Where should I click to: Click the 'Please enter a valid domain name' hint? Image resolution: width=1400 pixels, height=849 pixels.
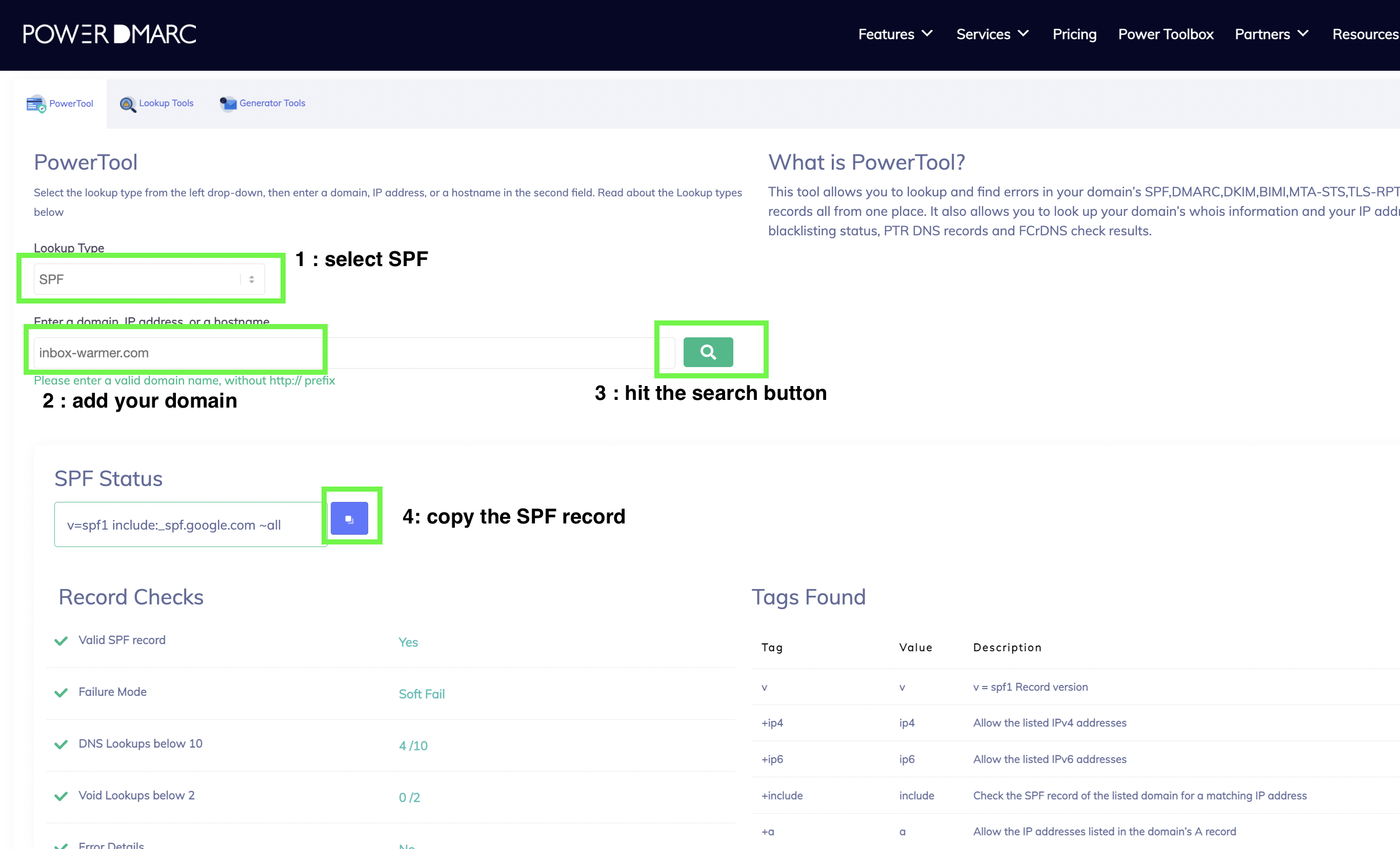coord(185,380)
